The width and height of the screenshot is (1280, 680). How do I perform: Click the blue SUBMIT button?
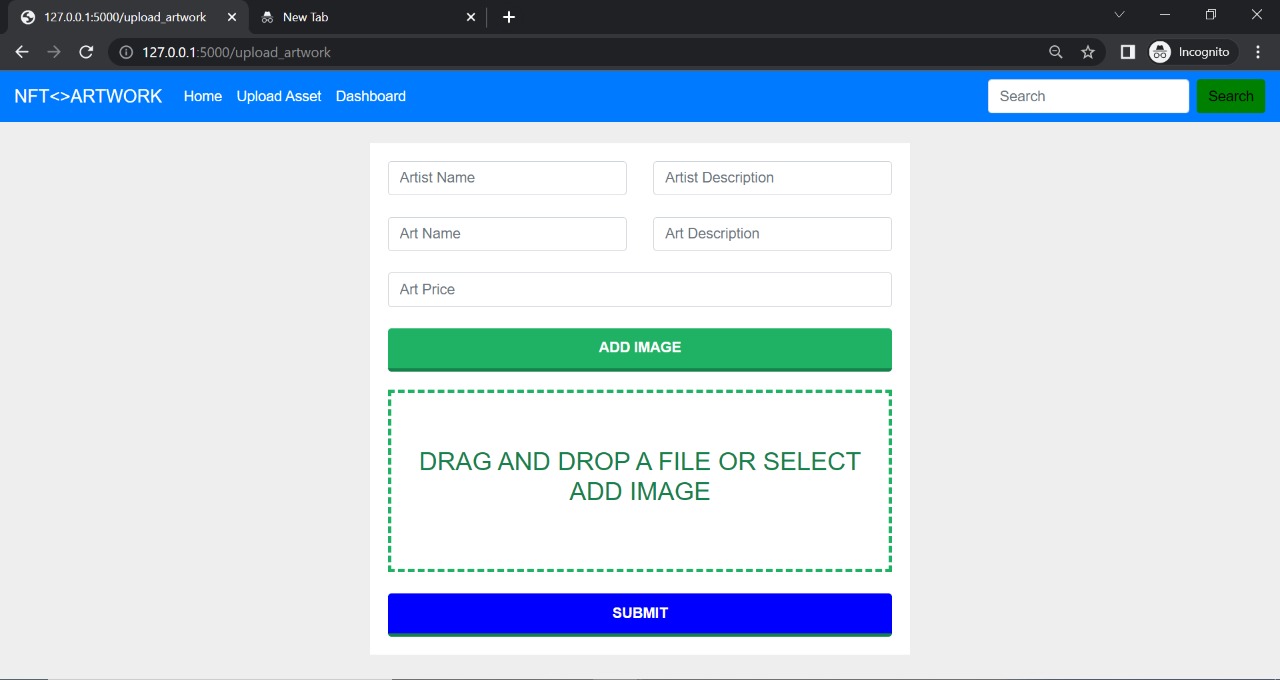(640, 614)
